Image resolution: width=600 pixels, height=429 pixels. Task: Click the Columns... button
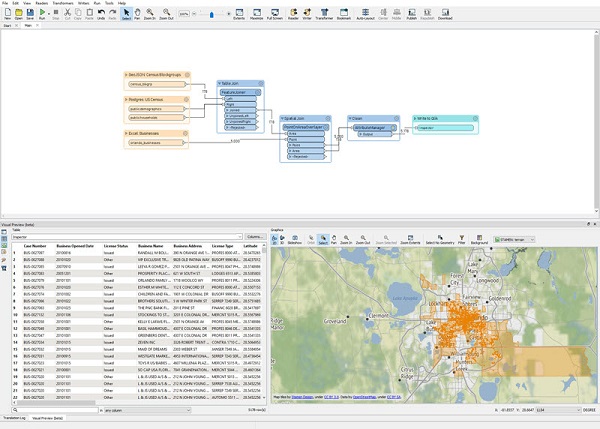[254, 236]
